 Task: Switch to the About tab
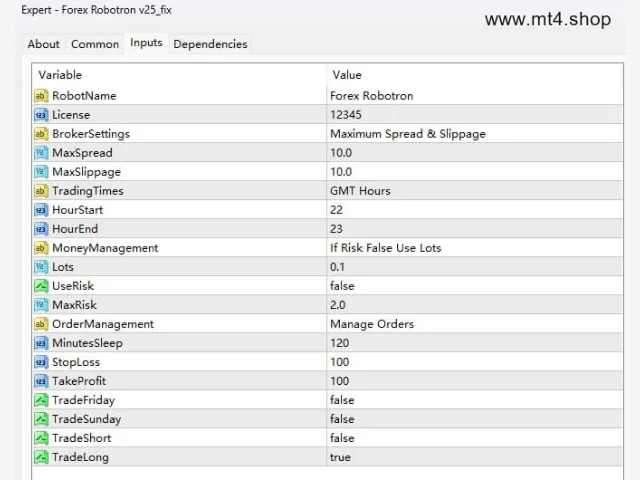click(43, 44)
